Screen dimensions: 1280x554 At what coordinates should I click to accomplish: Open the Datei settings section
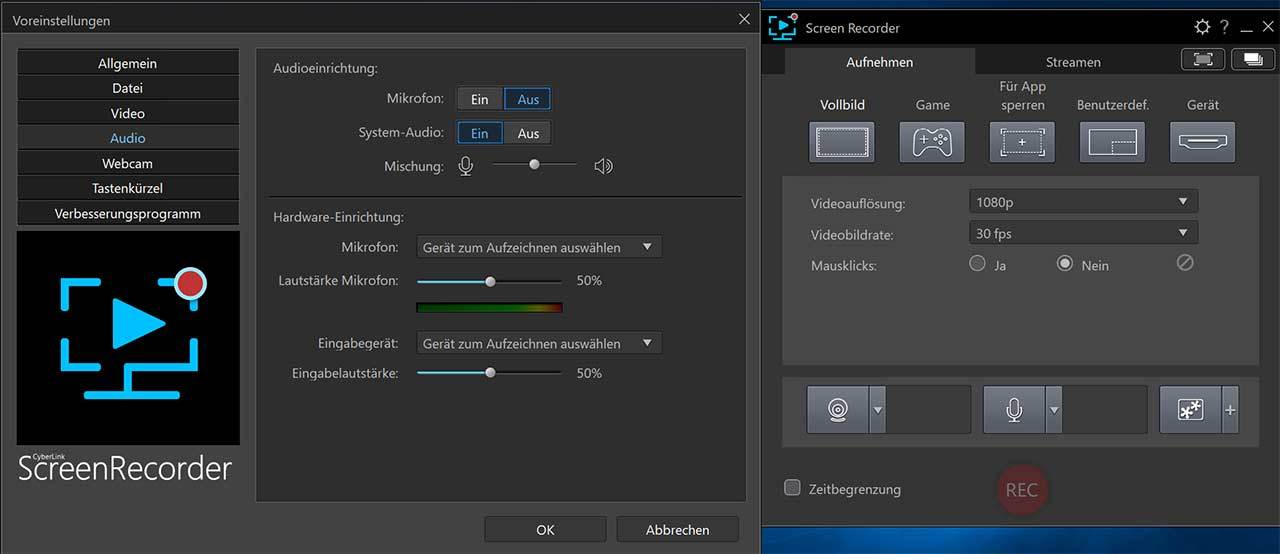click(x=128, y=88)
